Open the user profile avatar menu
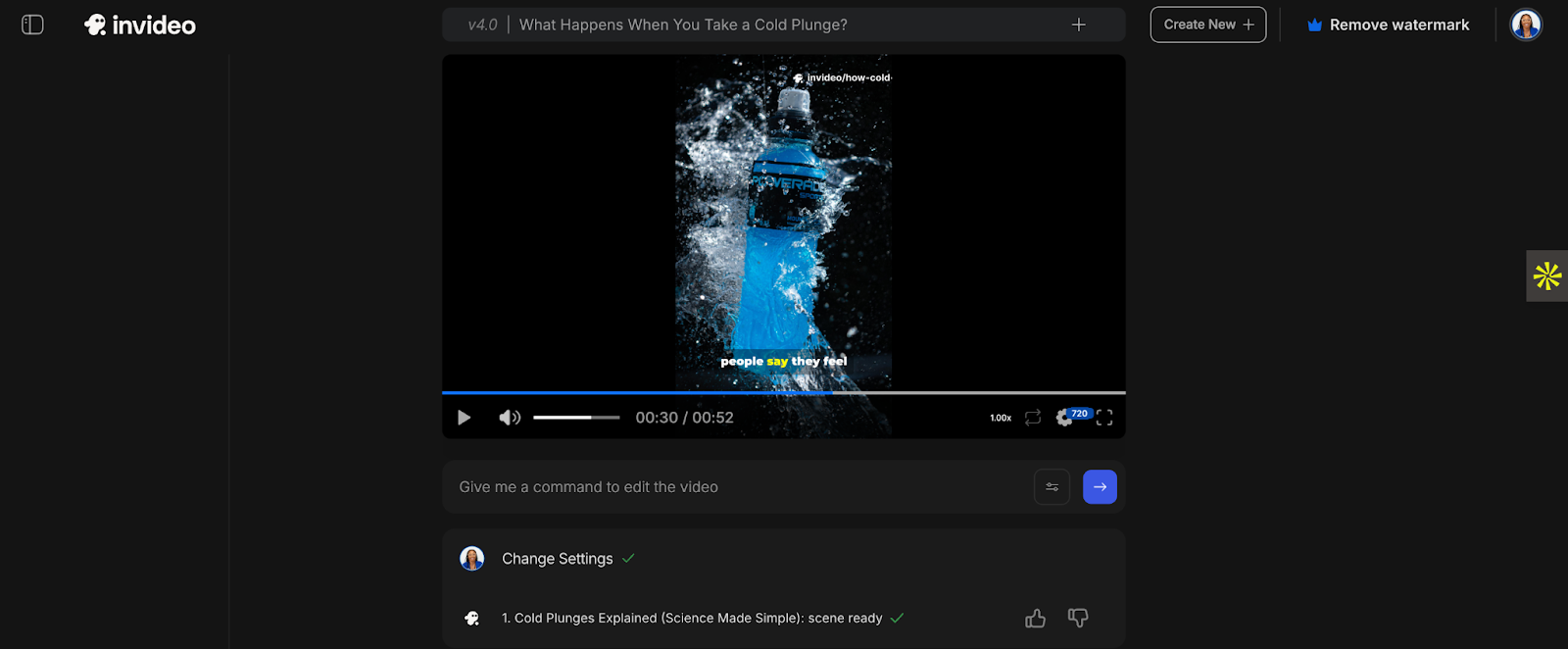This screenshot has width=1568, height=649. (x=1526, y=25)
